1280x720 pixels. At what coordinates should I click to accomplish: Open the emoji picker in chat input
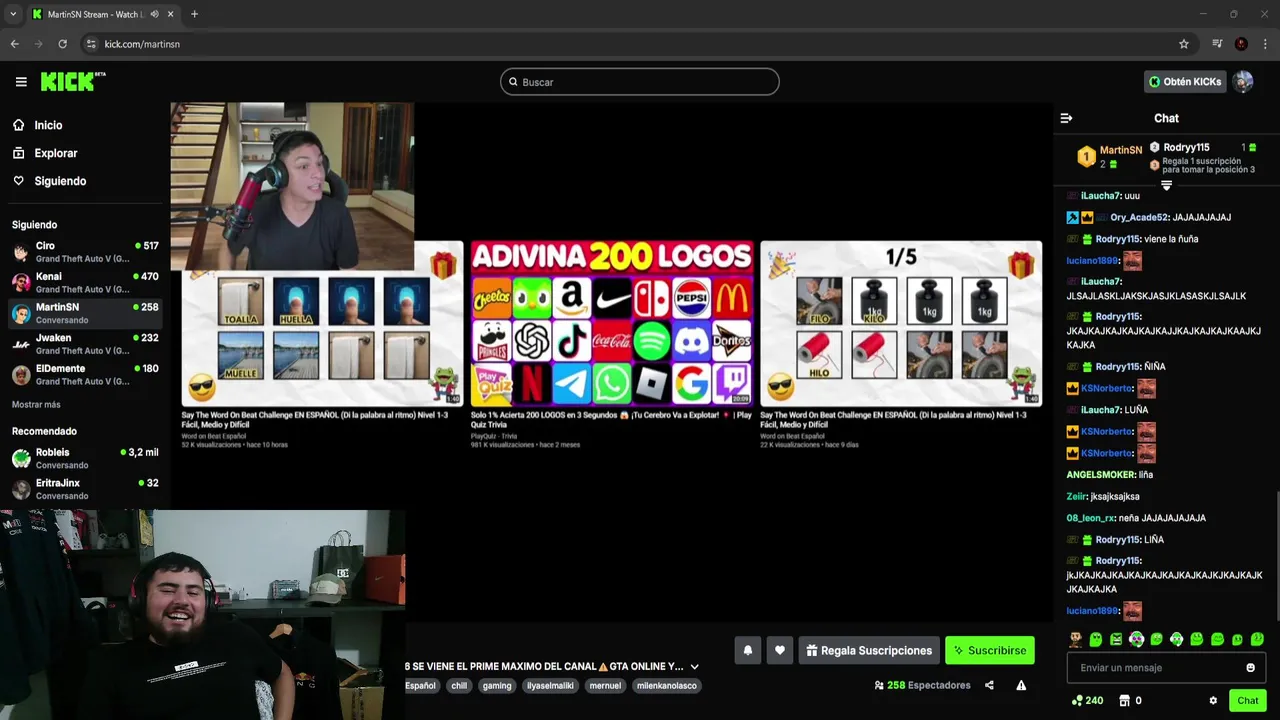pyautogui.click(x=1250, y=668)
